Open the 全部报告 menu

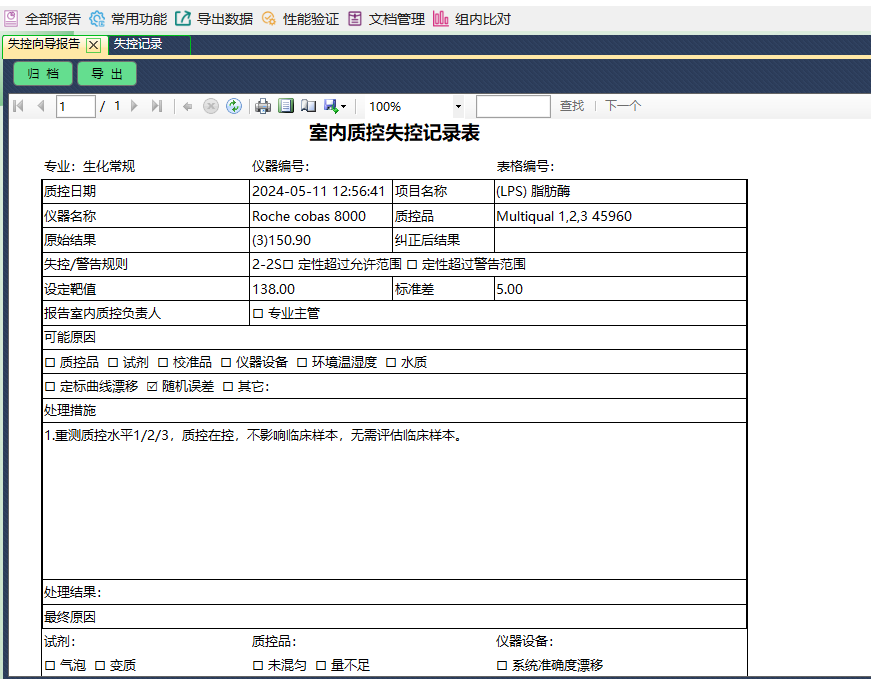pos(43,18)
